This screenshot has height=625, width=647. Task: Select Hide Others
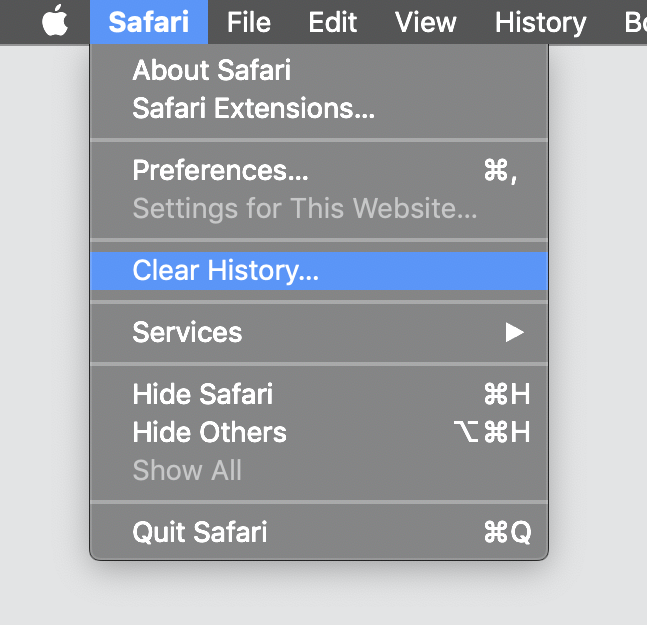(x=319, y=432)
